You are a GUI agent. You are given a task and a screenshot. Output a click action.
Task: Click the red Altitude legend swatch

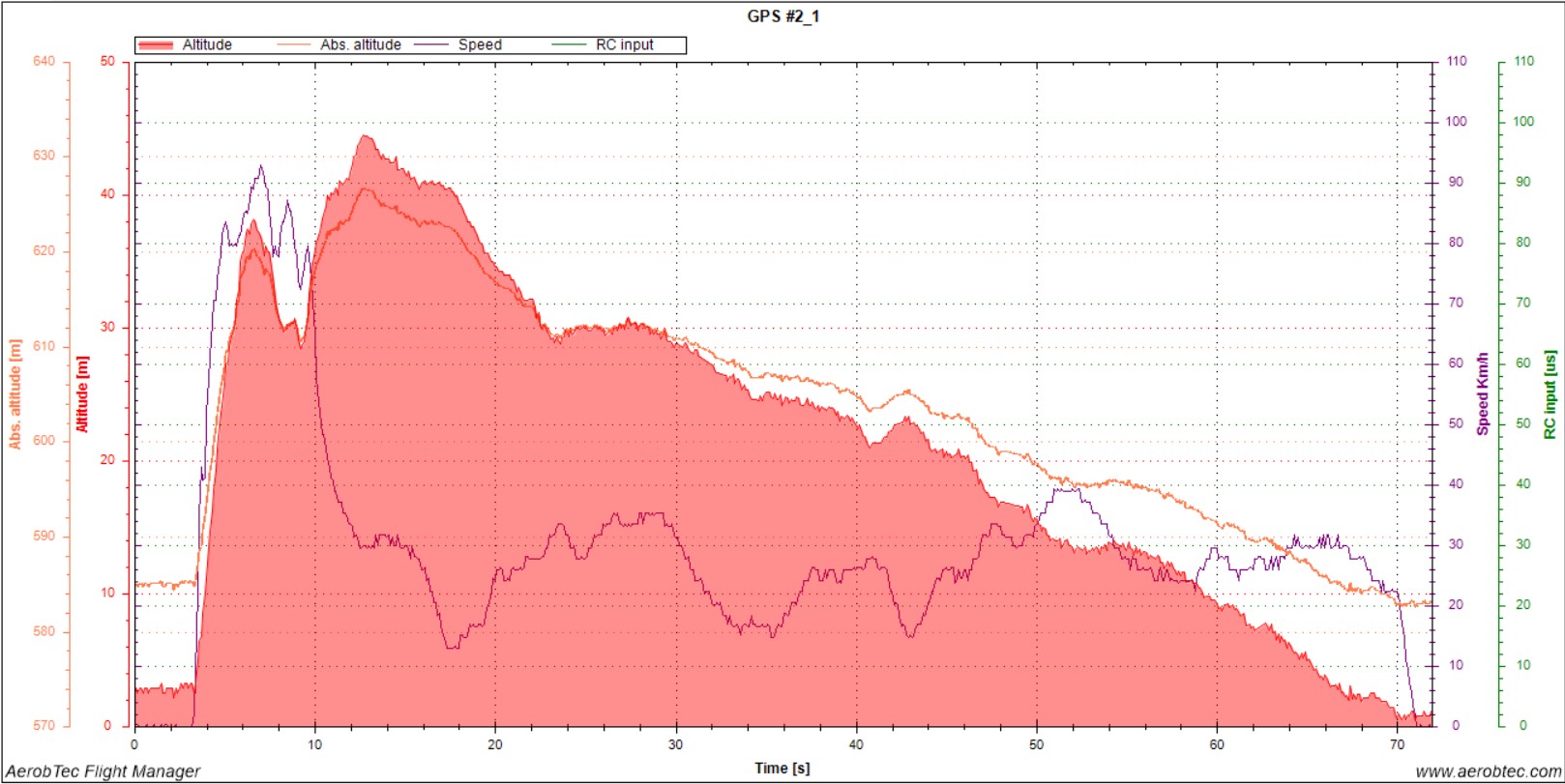point(156,45)
